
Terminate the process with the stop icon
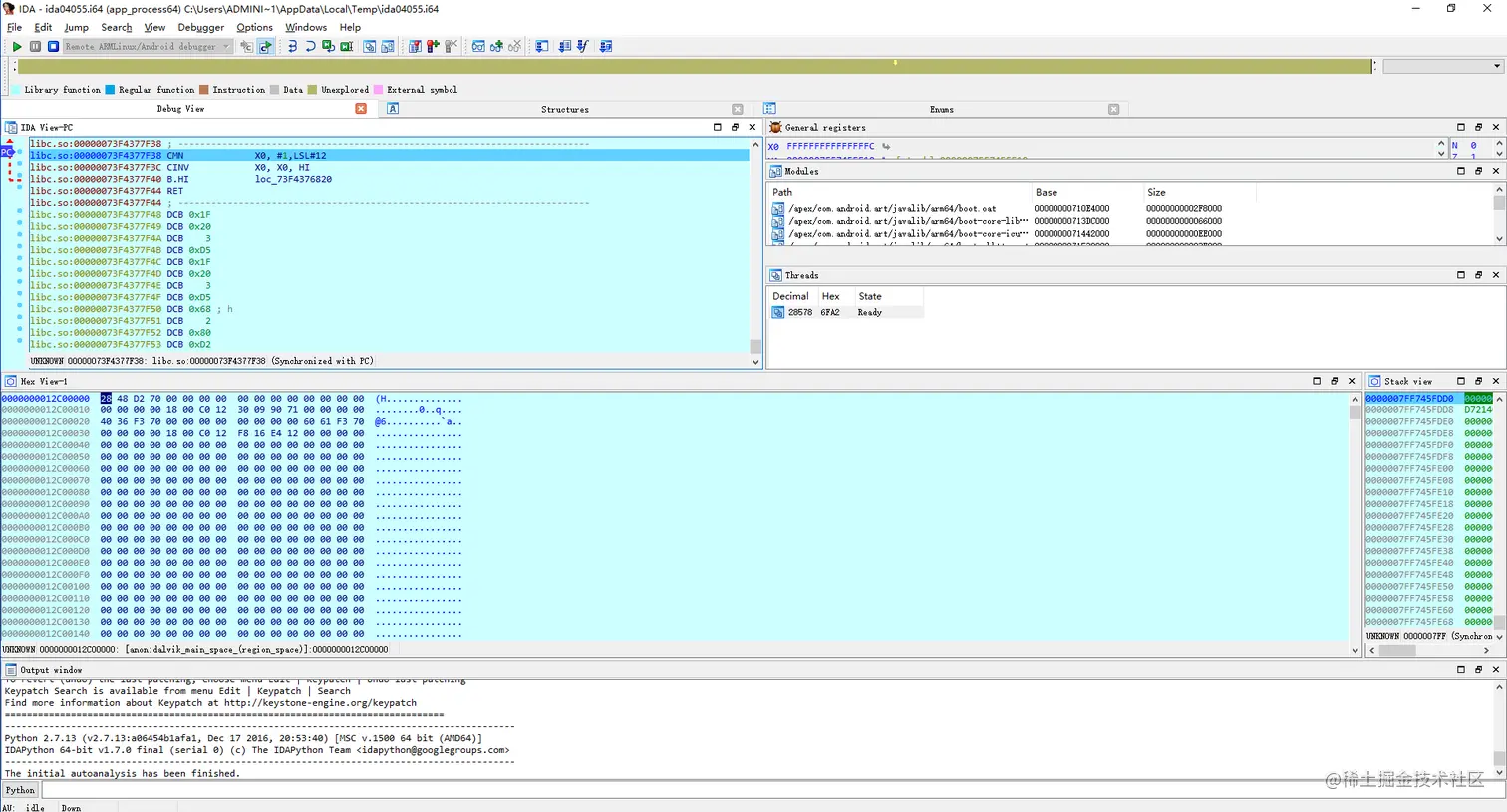coord(53,46)
